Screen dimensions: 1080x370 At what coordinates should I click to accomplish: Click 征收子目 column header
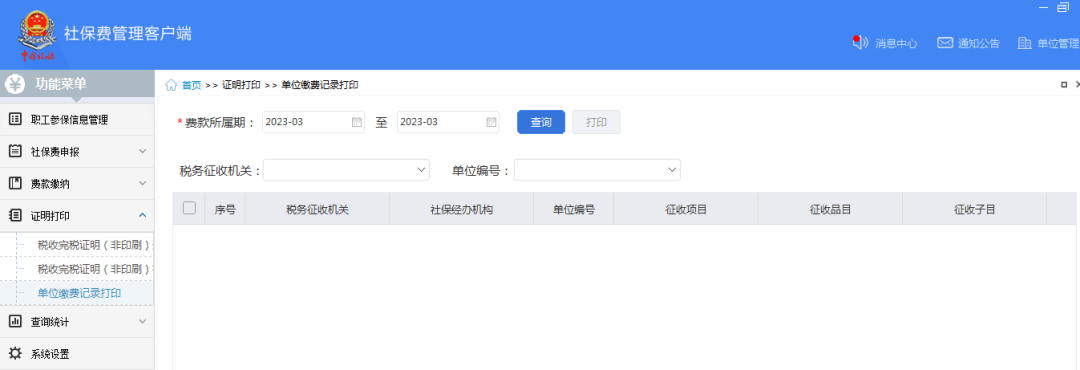coord(975,209)
